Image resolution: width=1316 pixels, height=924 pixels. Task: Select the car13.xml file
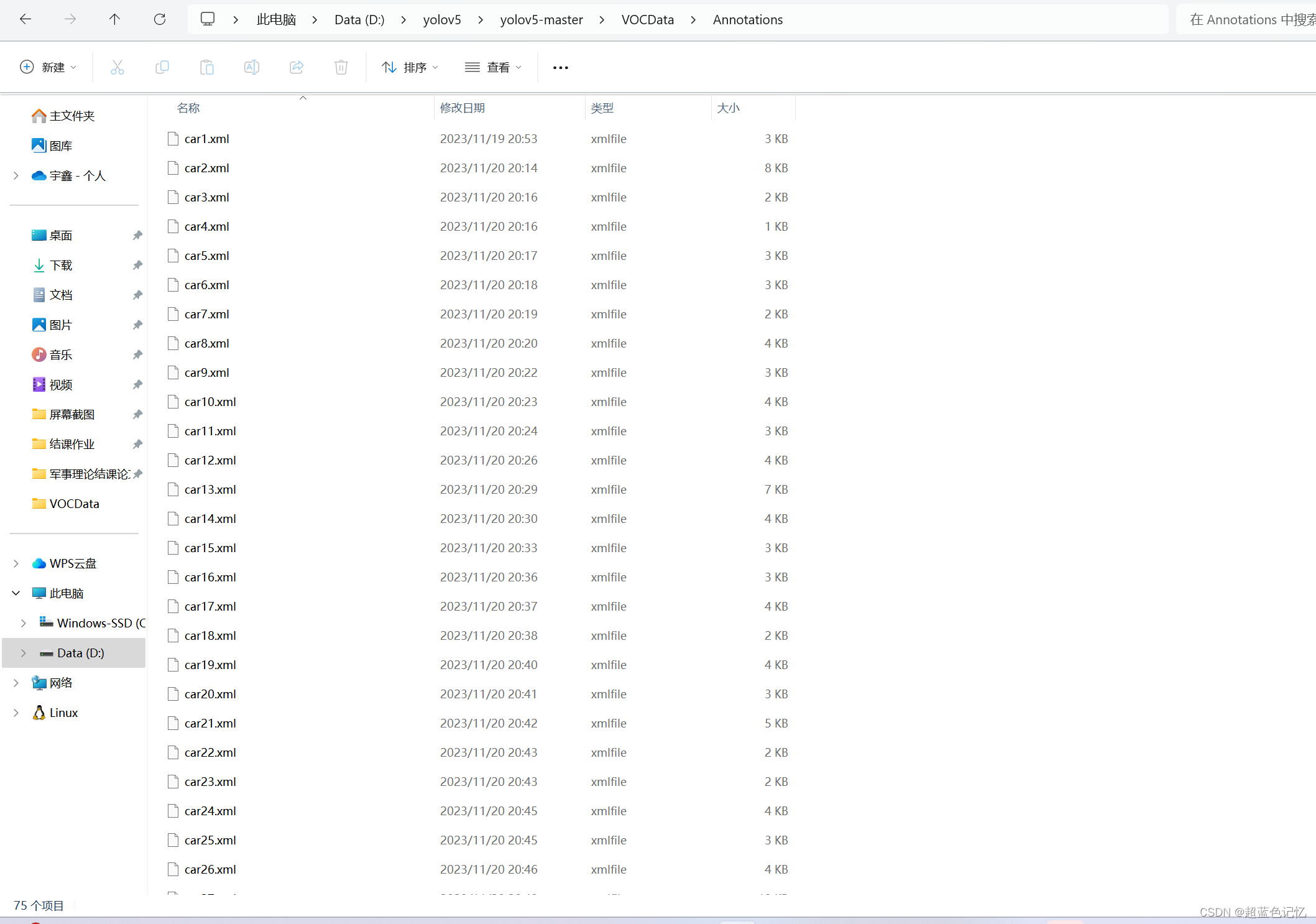[210, 489]
